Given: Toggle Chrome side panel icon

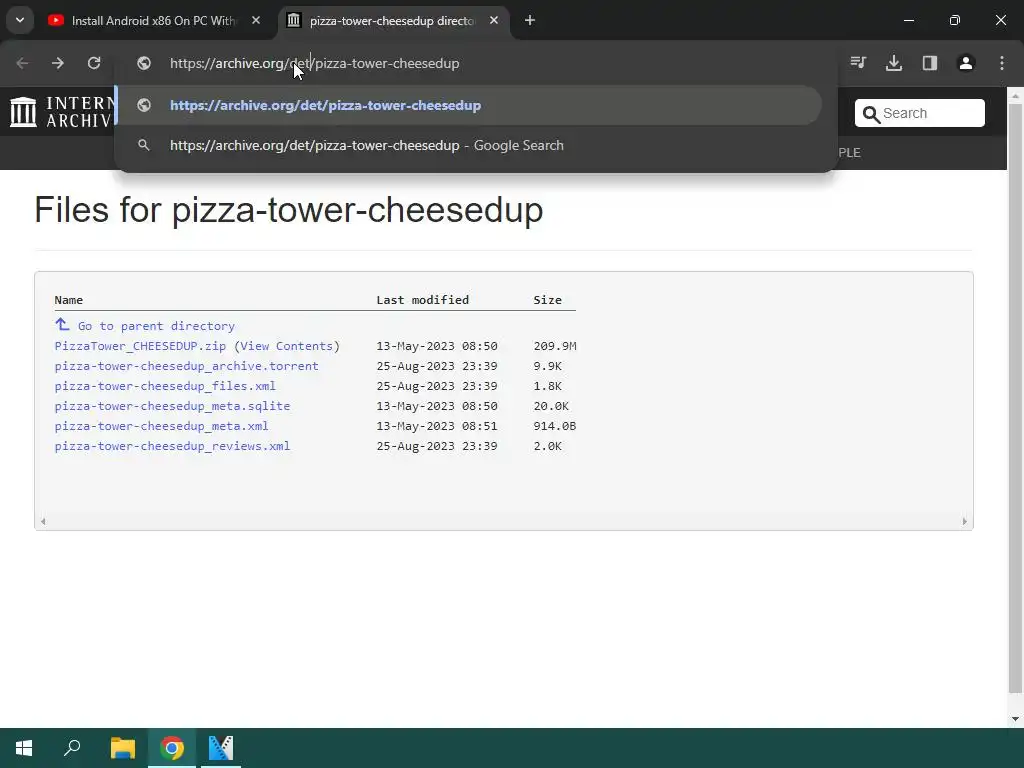Looking at the screenshot, I should (930, 63).
